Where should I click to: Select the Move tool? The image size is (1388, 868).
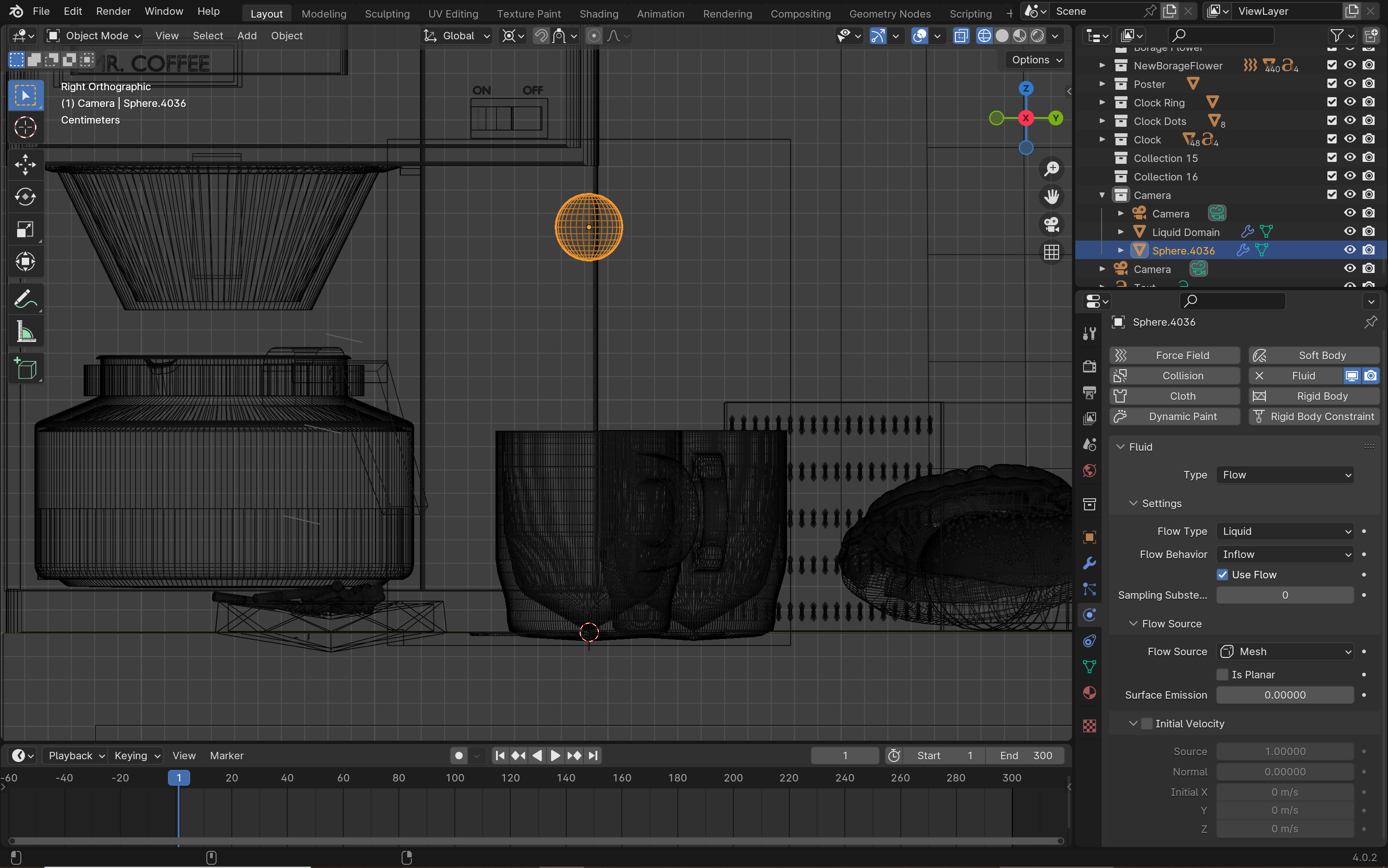25,165
